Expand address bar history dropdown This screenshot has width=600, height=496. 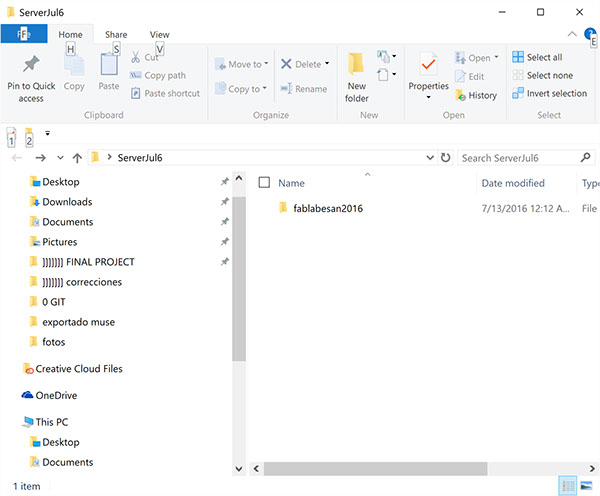(430, 158)
